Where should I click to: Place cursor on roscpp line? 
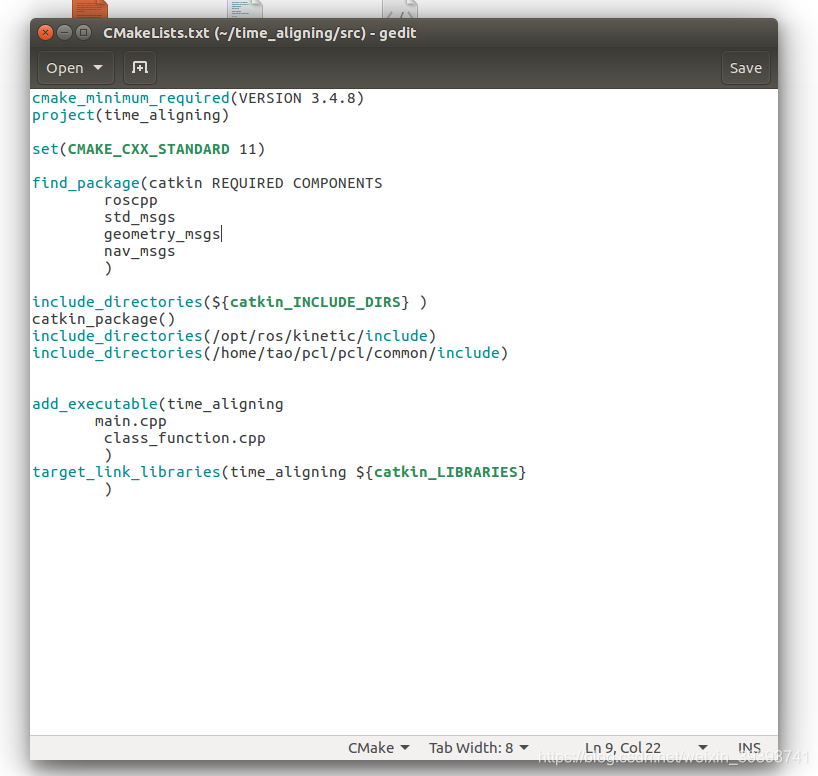coord(130,200)
